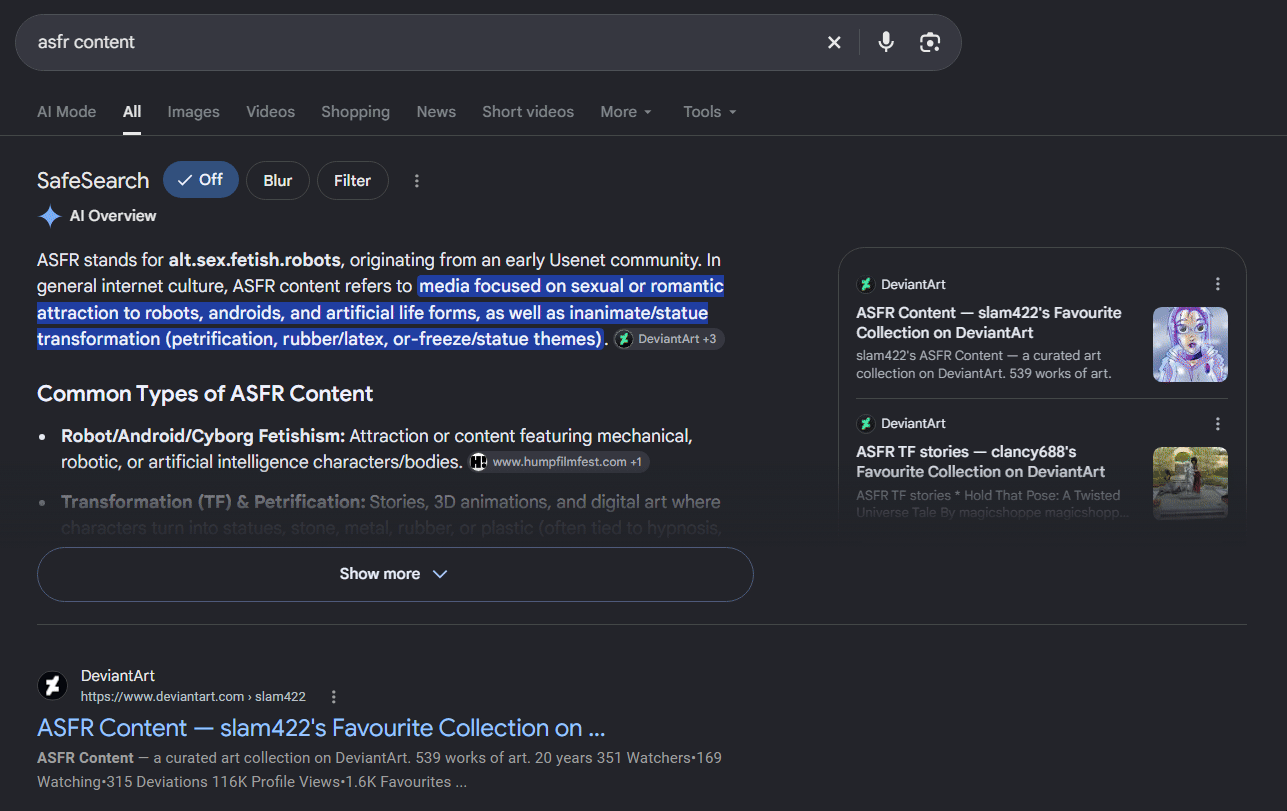Screen dimensions: 1287x811
Task: Click Robot/Android/Cyborg Fetishism bullet title
Action: pos(203,436)
